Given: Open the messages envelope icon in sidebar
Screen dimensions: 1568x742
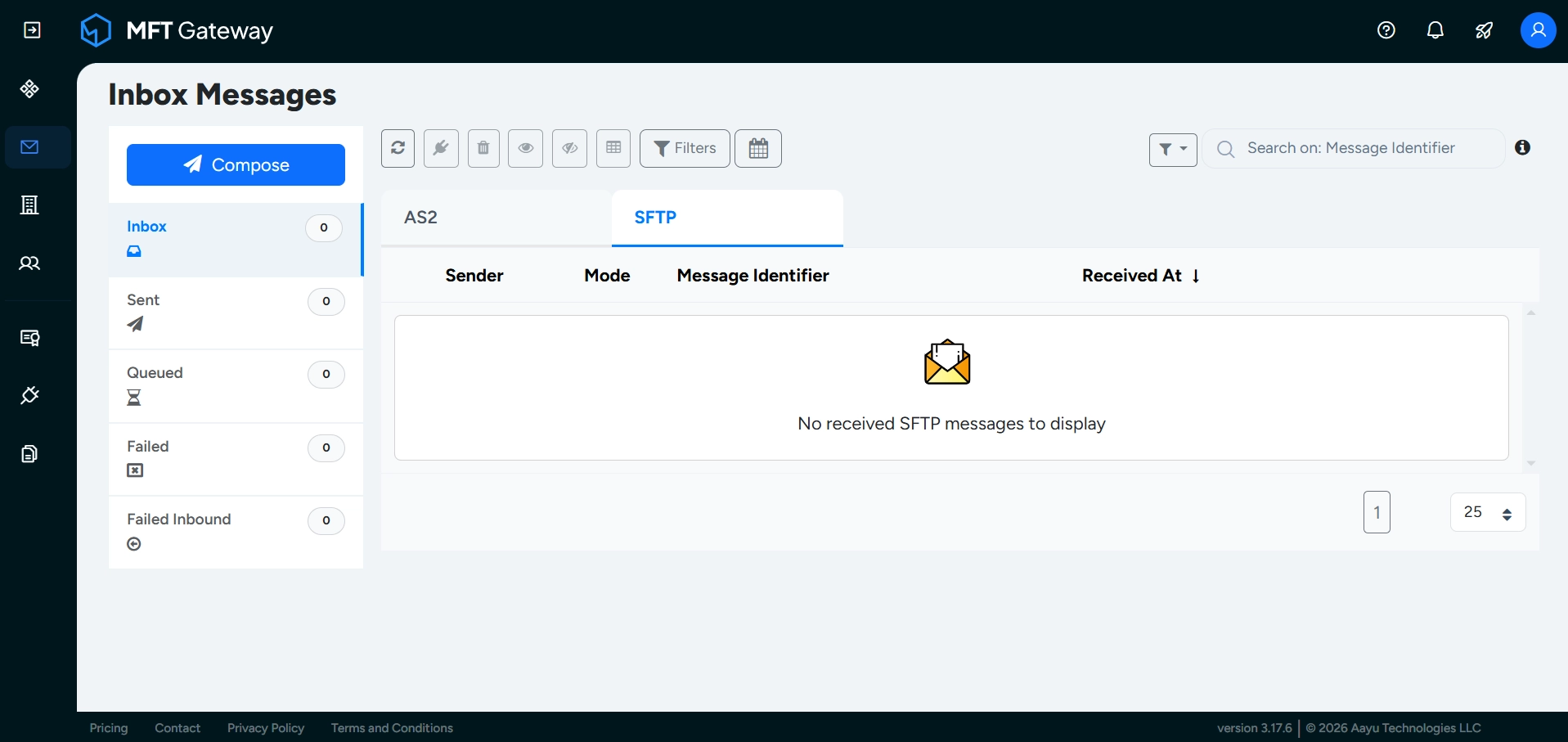Looking at the screenshot, I should point(30,147).
